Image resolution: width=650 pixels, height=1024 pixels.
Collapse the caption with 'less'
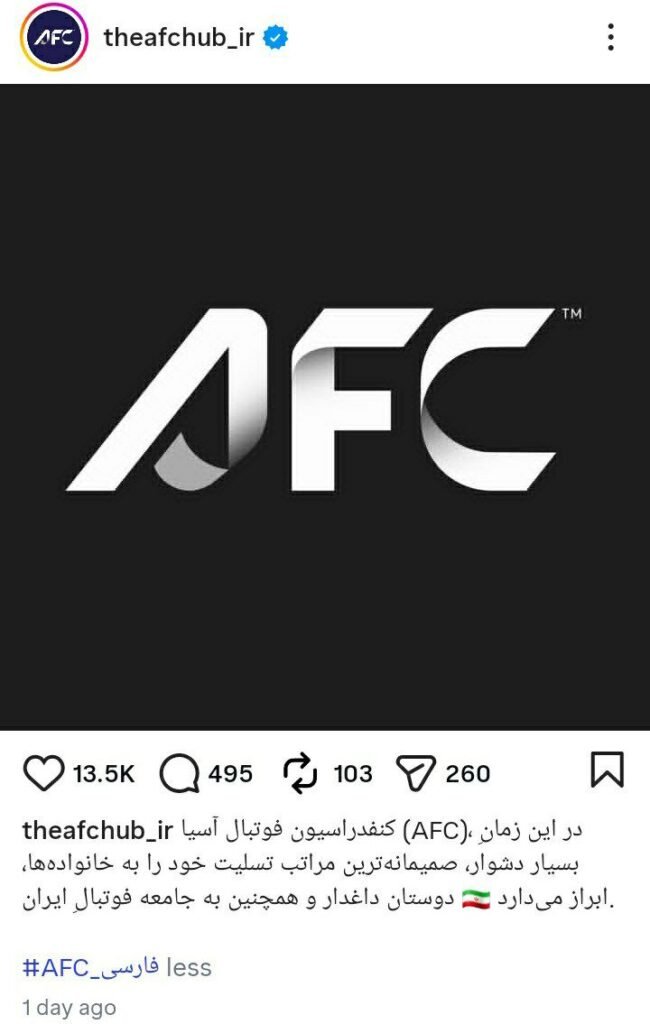189,967
